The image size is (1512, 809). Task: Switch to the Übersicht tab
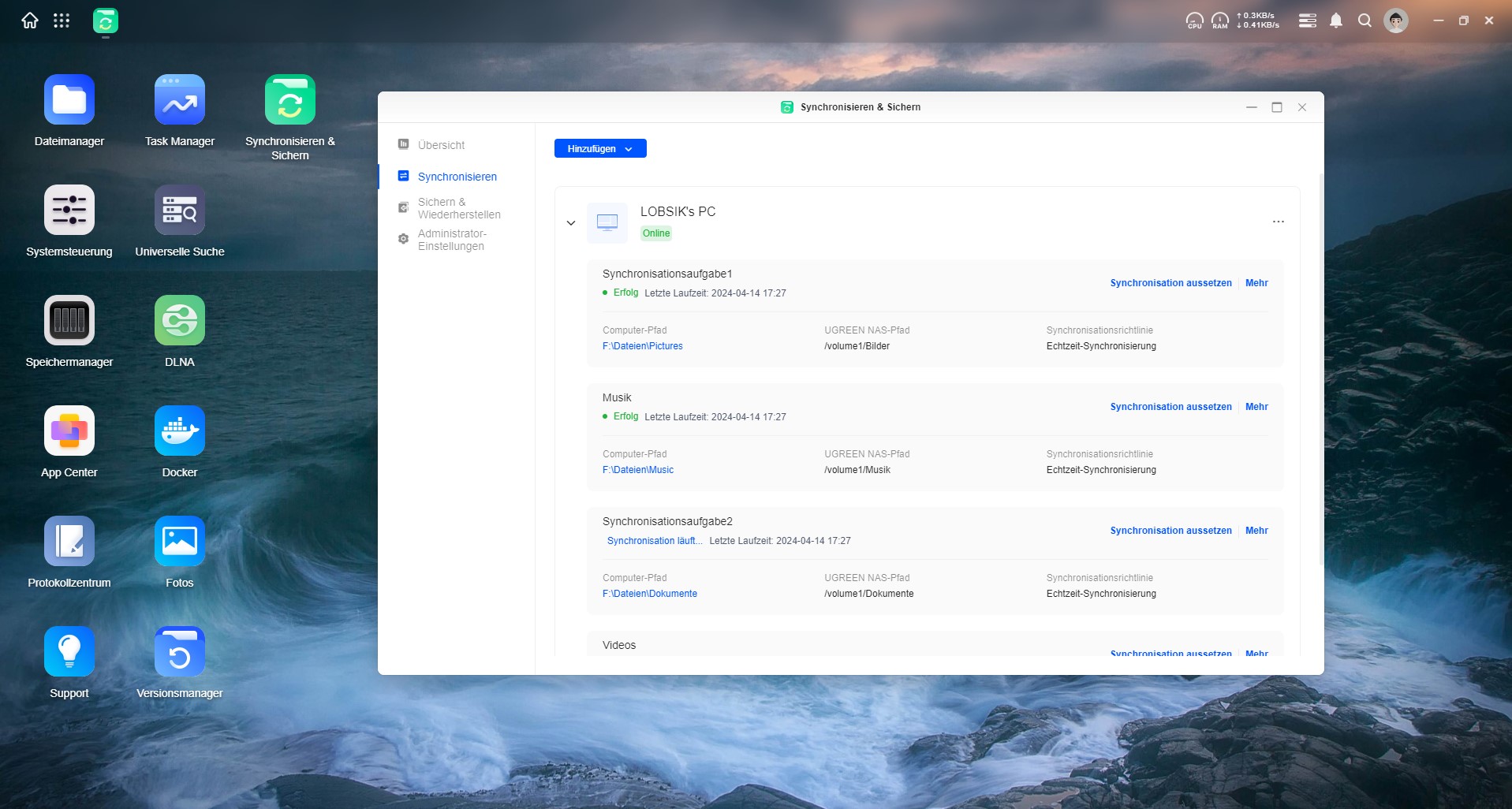pyautogui.click(x=441, y=145)
